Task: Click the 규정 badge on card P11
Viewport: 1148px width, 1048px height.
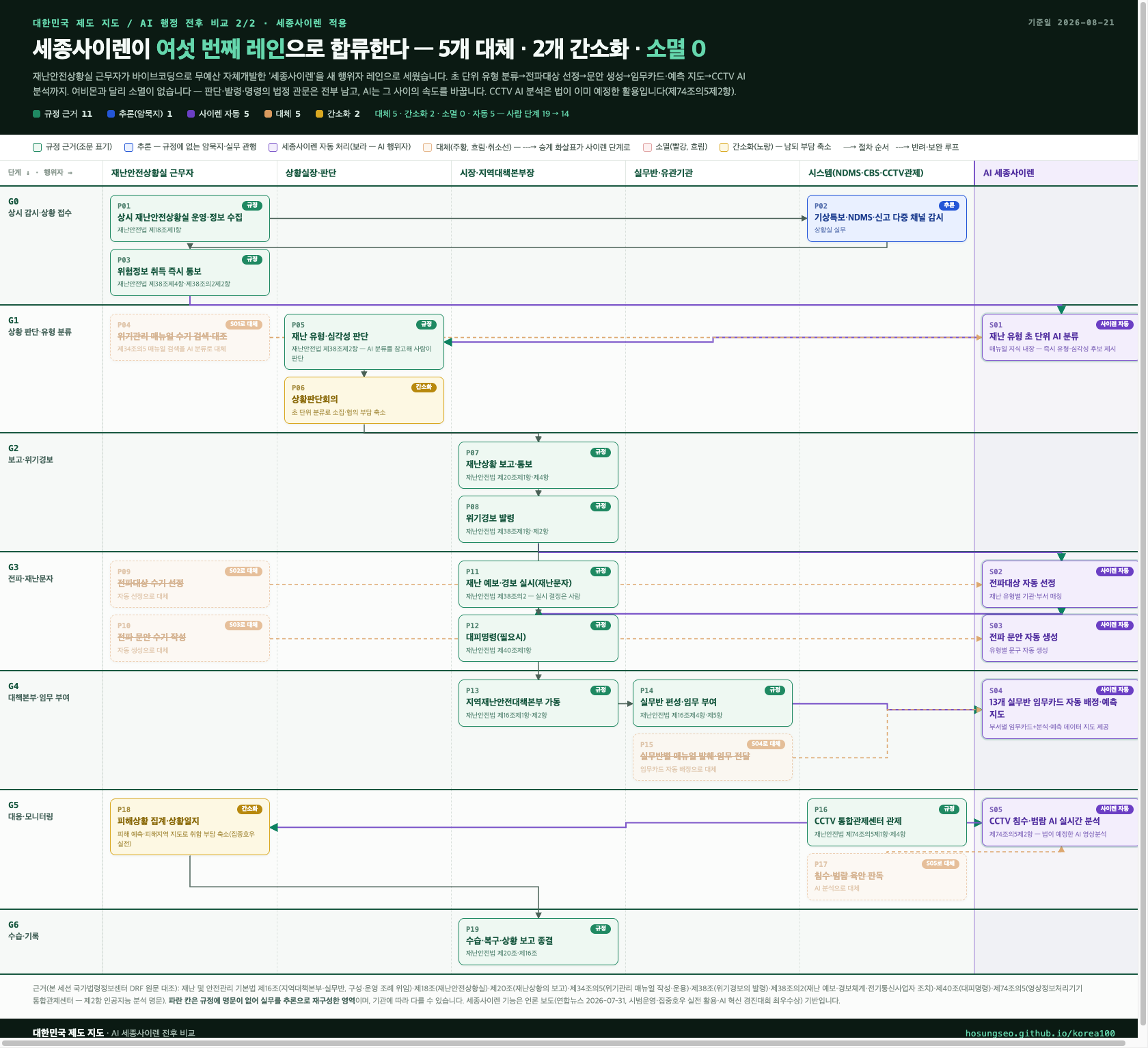Action: pos(601,572)
